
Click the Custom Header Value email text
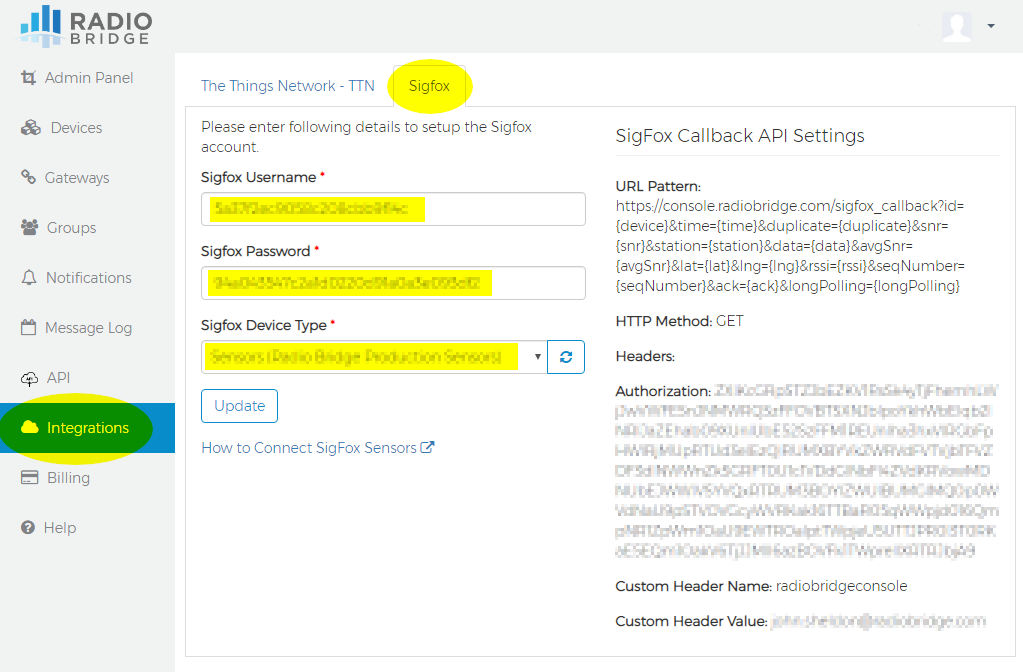tap(878, 621)
